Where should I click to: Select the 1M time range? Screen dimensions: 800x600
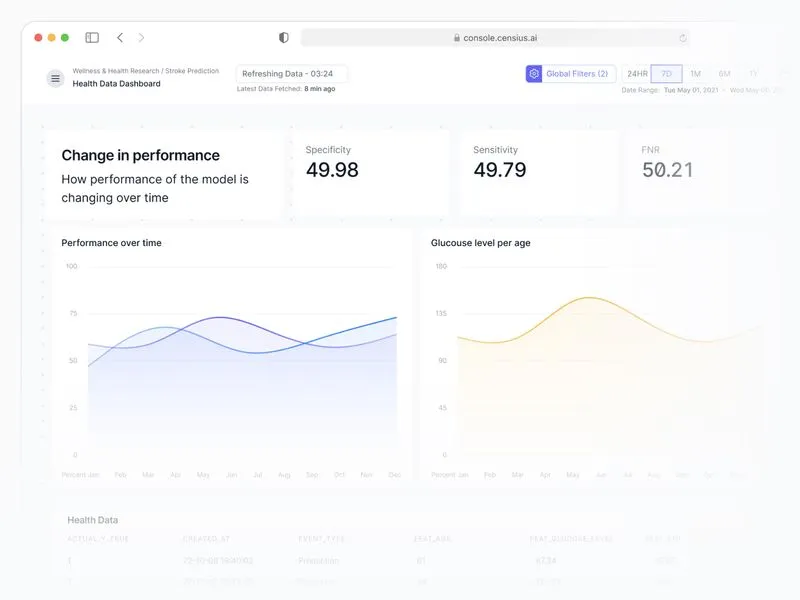(x=695, y=73)
